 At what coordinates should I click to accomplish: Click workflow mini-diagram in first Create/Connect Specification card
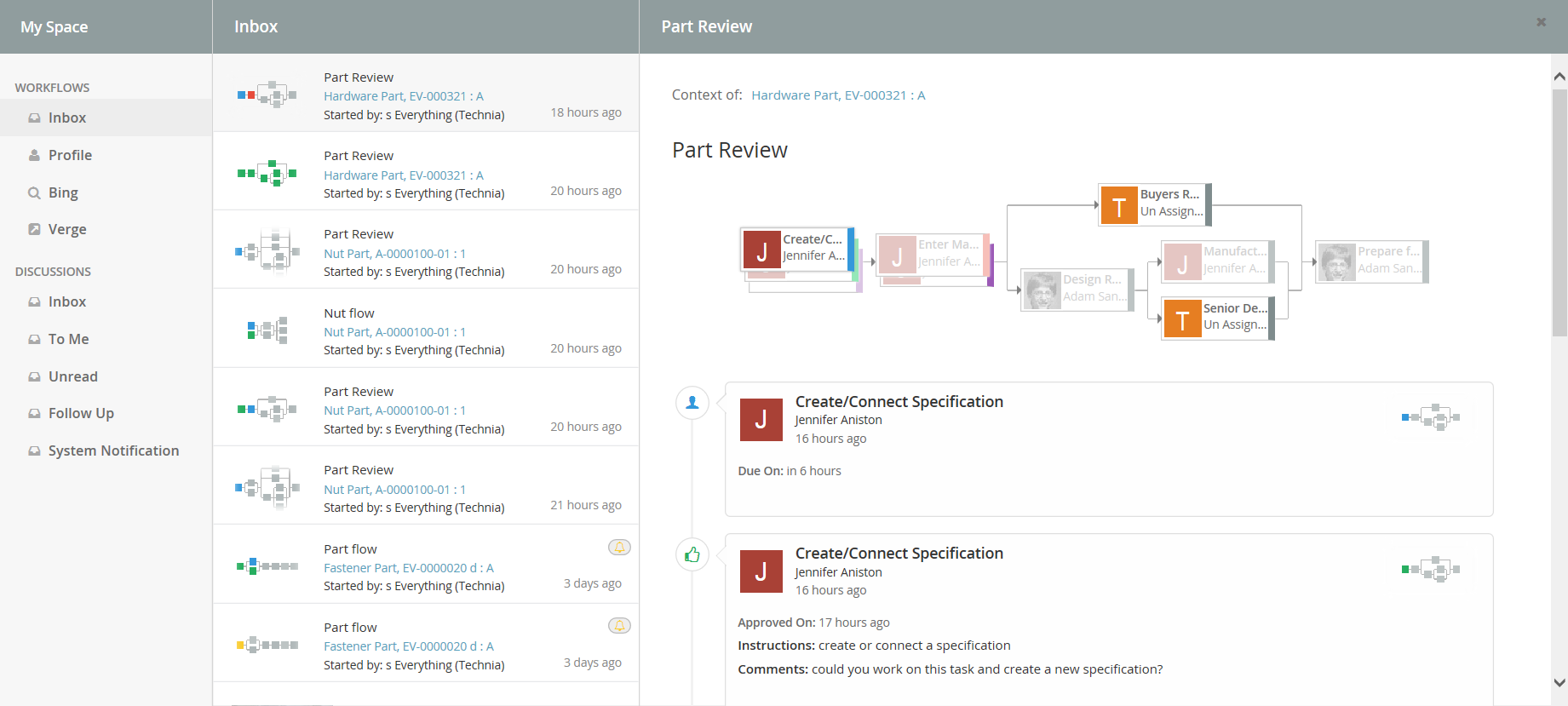click(x=1430, y=417)
